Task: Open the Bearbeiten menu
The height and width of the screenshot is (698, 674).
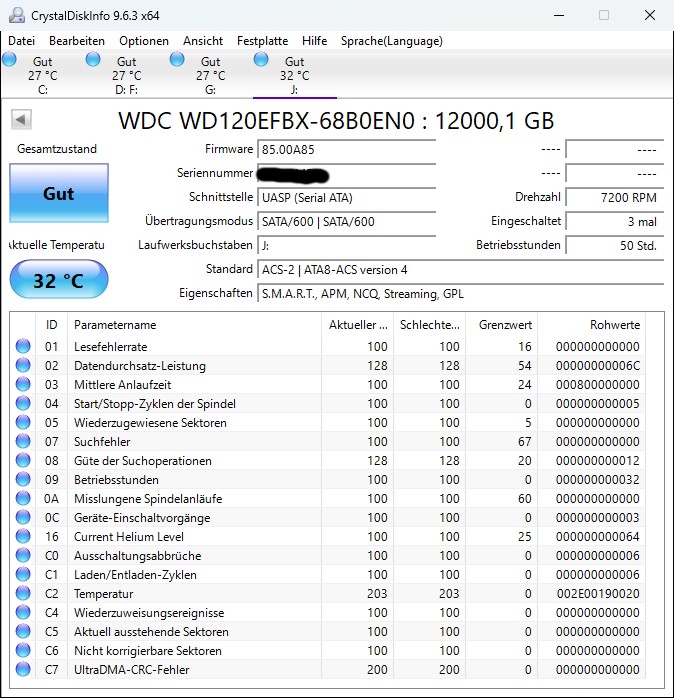Action: click(x=77, y=41)
